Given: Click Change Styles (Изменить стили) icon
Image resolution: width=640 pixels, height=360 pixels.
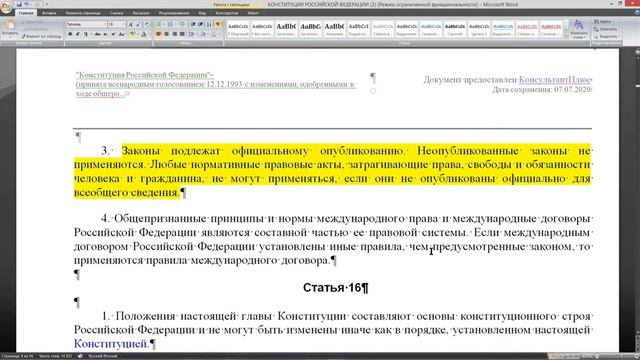Looking at the screenshot, I should click(578, 29).
